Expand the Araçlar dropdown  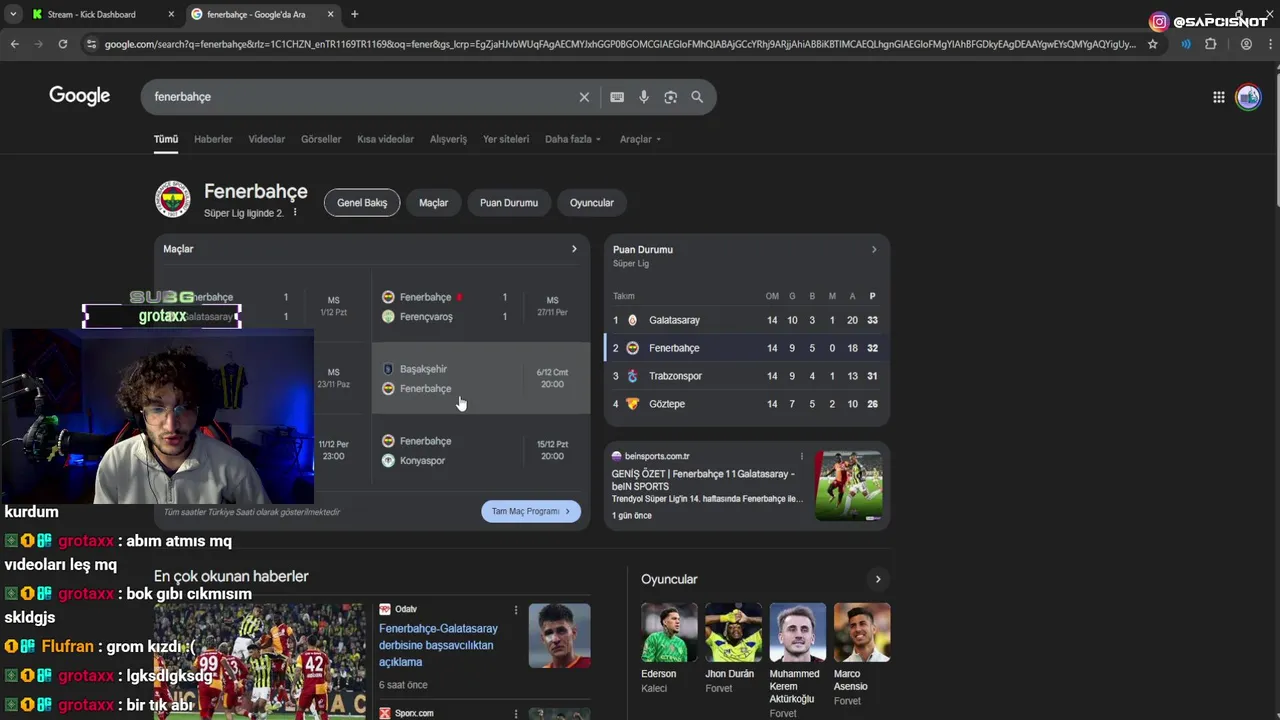[640, 139]
